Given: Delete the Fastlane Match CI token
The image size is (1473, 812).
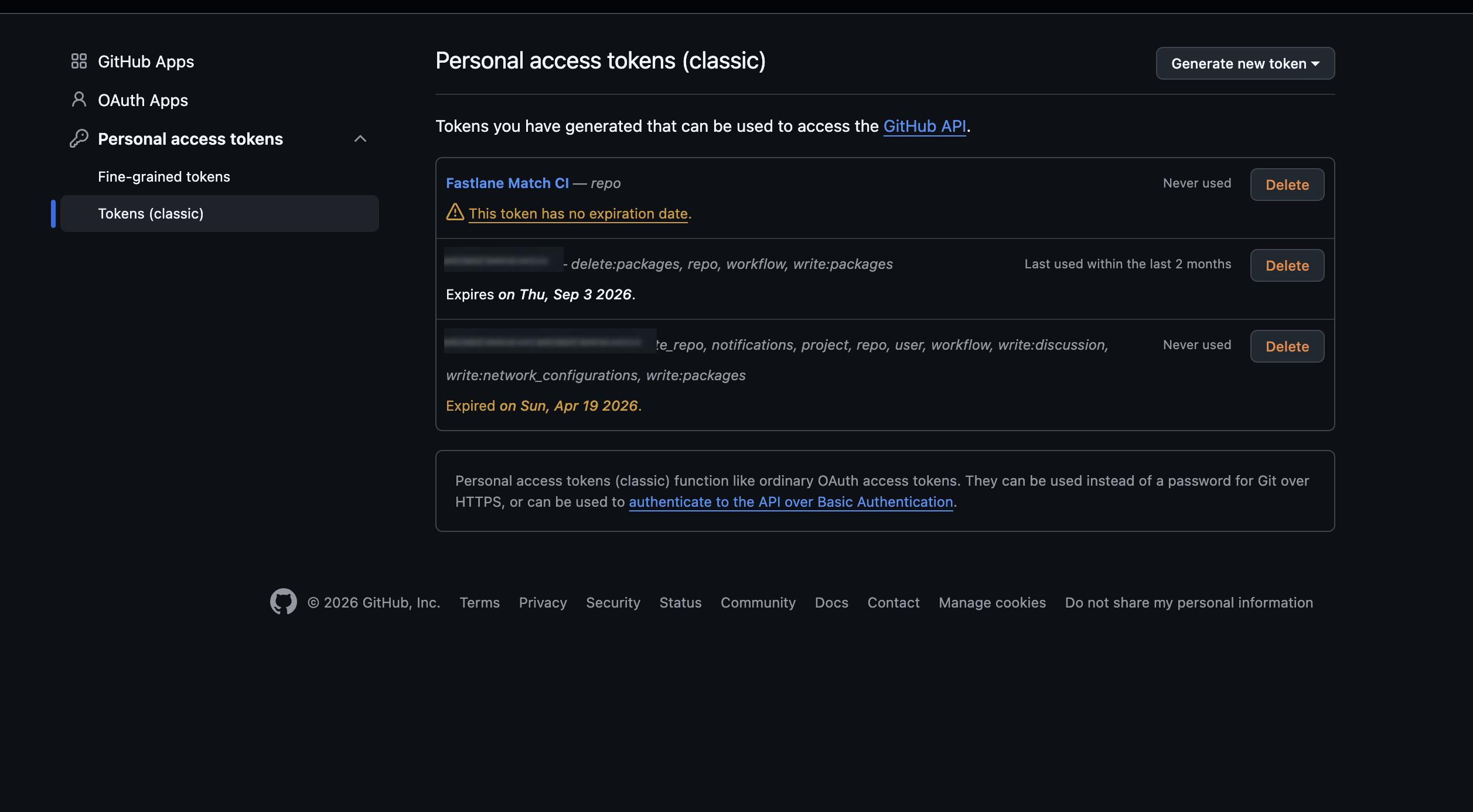Looking at the screenshot, I should coord(1287,185).
